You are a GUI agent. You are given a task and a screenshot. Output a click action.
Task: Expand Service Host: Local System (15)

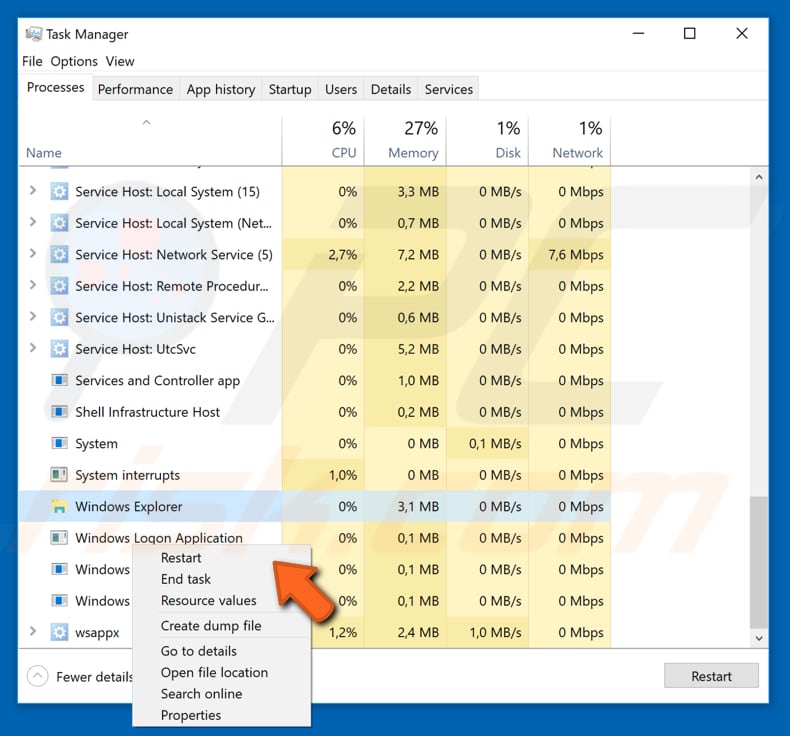point(33,190)
